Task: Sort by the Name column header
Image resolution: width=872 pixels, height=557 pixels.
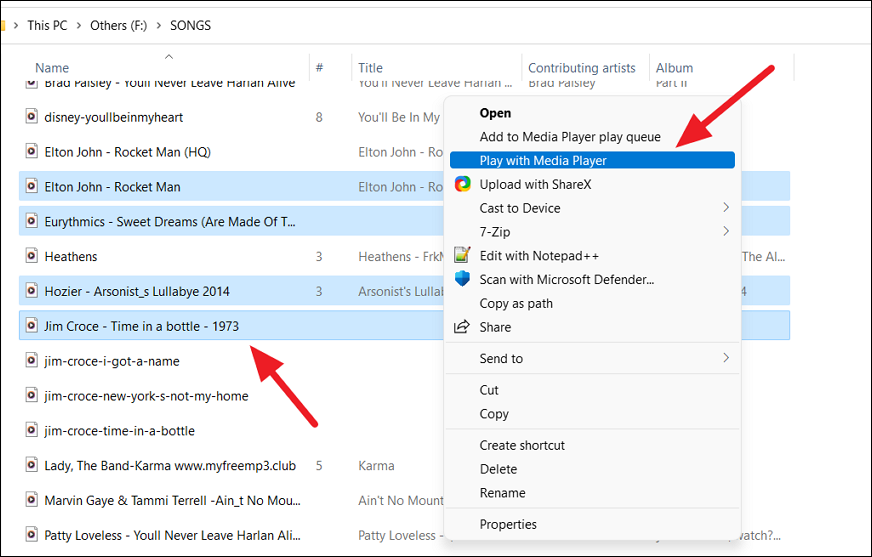Action: click(x=52, y=68)
